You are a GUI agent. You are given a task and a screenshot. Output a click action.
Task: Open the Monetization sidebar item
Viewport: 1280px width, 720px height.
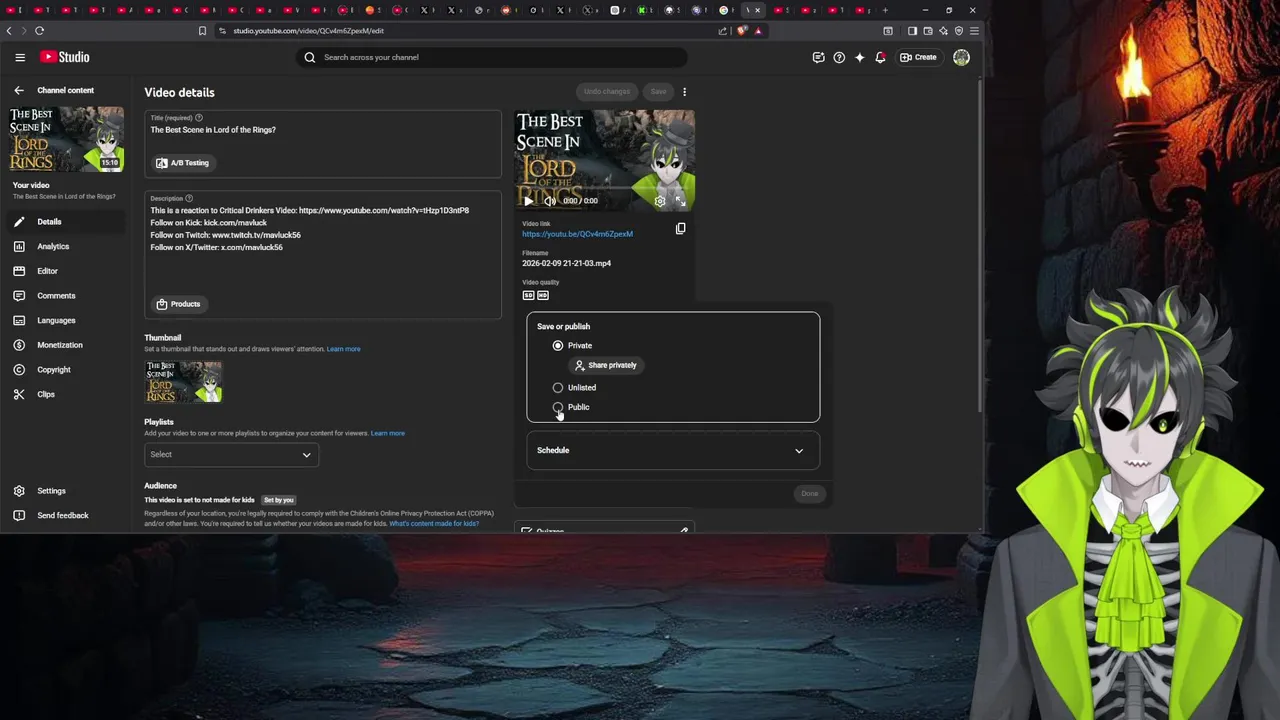tap(65, 345)
